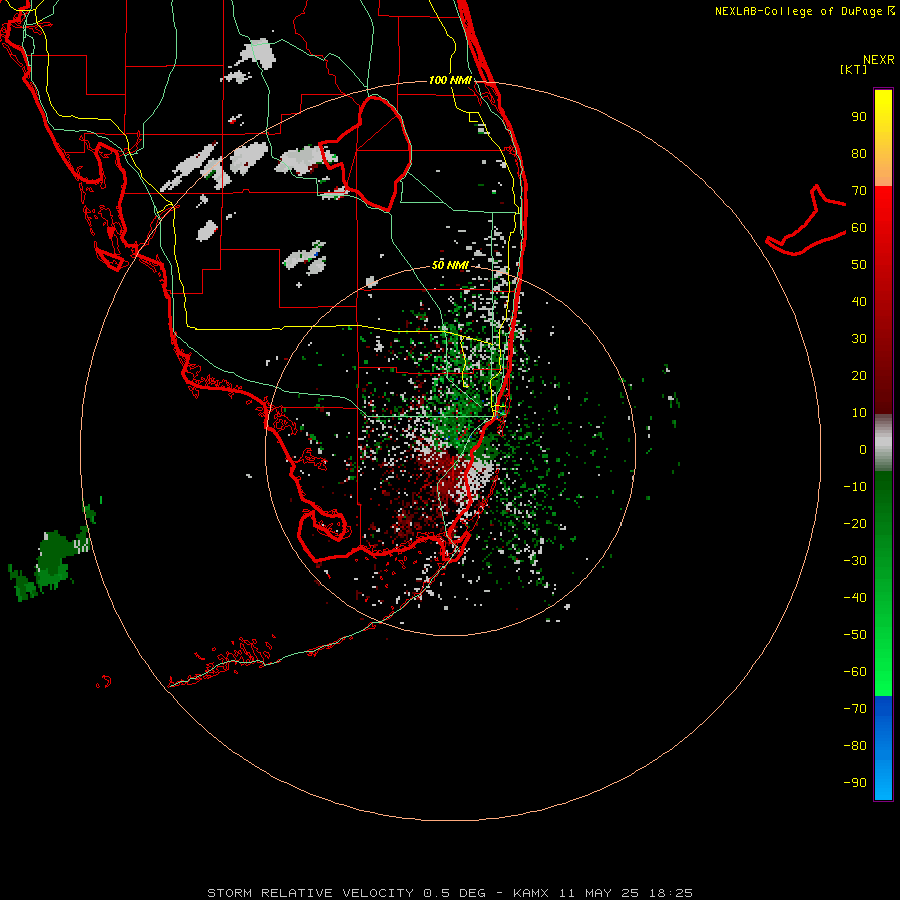Click the [KT] units label
Screen dimensions: 900x900
[x=854, y=69]
